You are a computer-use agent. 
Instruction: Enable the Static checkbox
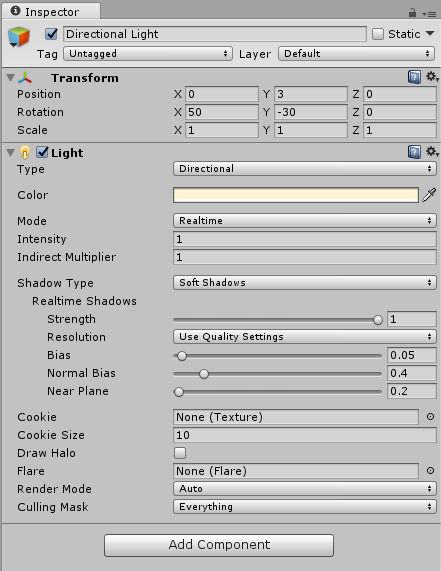pyautogui.click(x=378, y=34)
